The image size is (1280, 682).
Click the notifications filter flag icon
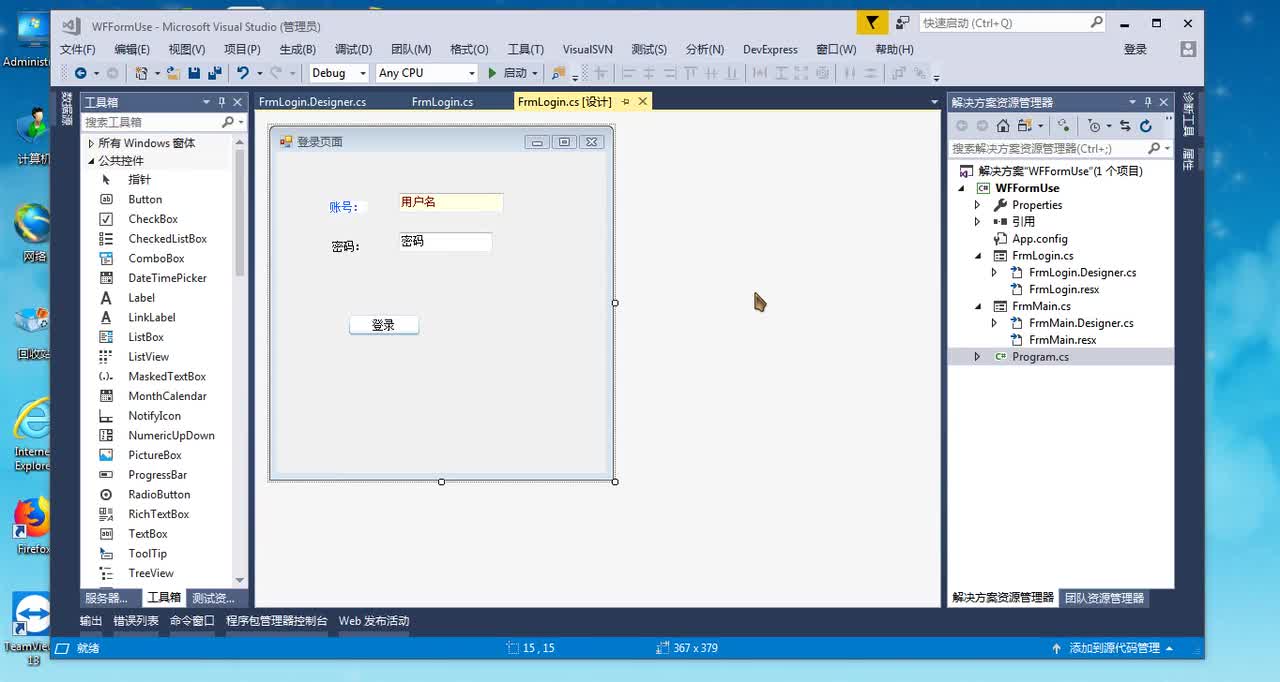click(x=872, y=23)
